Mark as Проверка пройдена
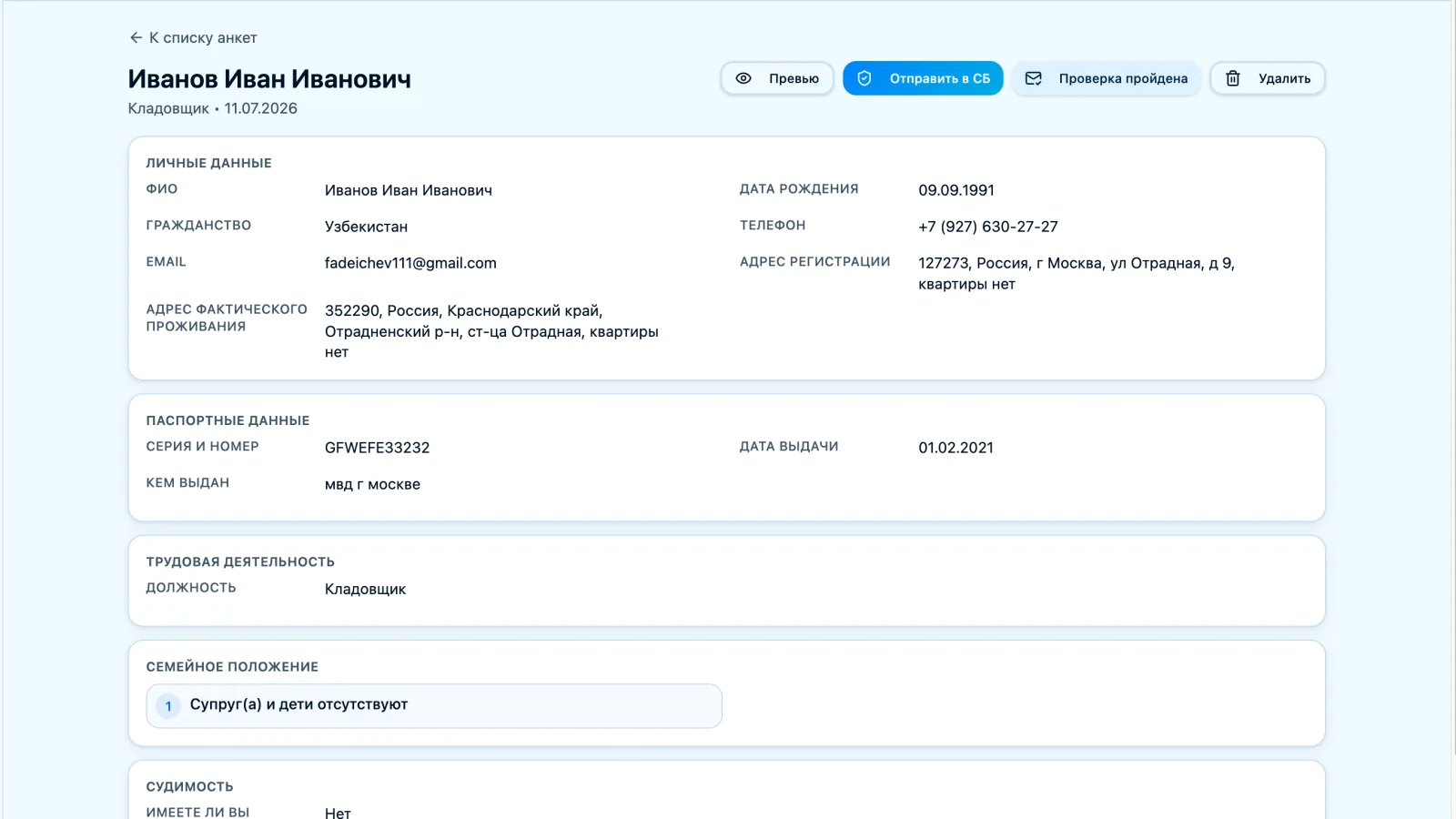The height and width of the screenshot is (819, 1456). (x=1107, y=78)
